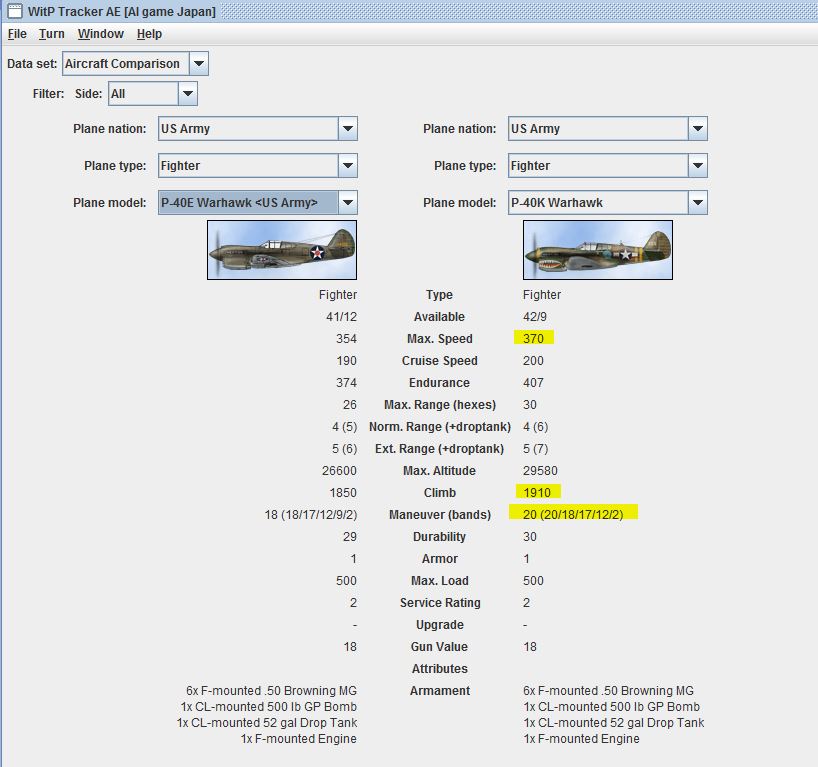The width and height of the screenshot is (818, 767).
Task: Click the Gun Value label
Action: tap(439, 646)
